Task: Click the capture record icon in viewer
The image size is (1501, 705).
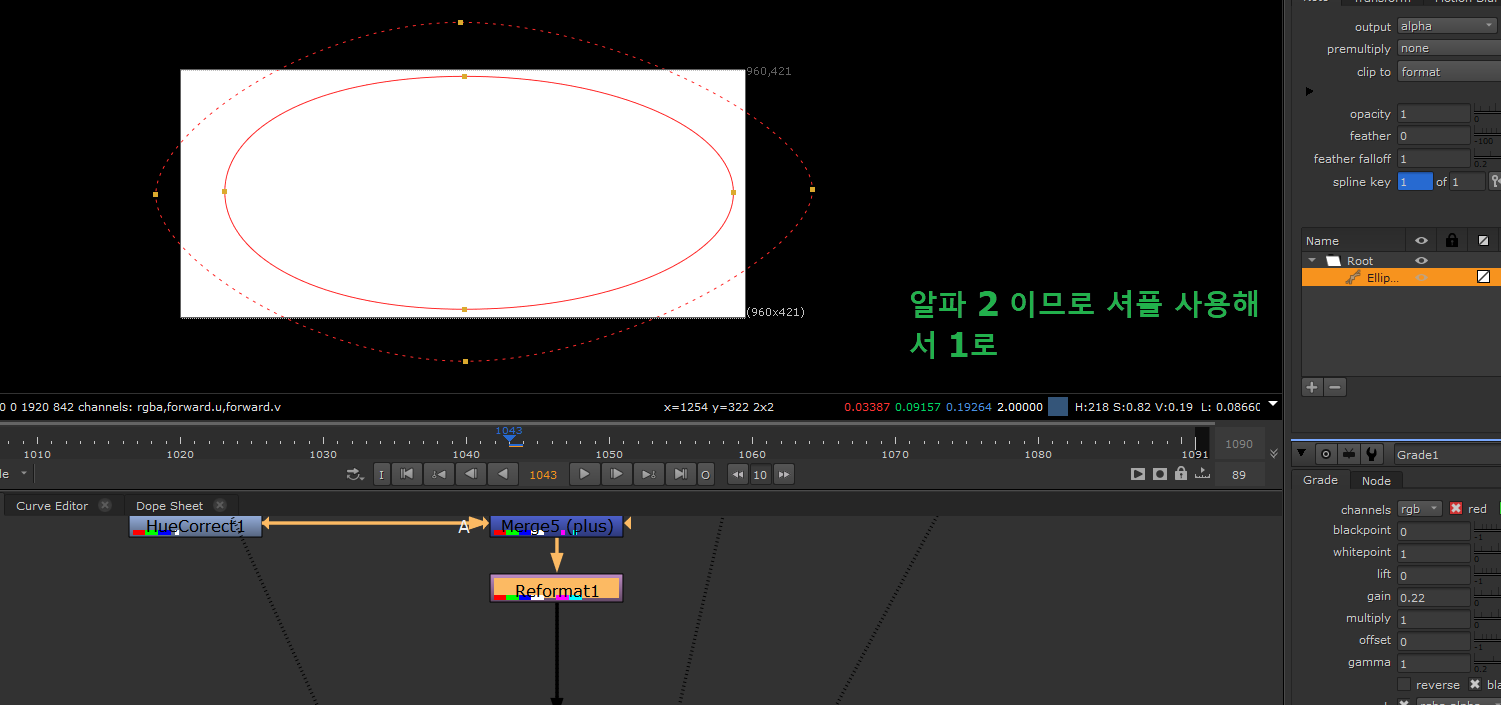Action: coord(1160,474)
